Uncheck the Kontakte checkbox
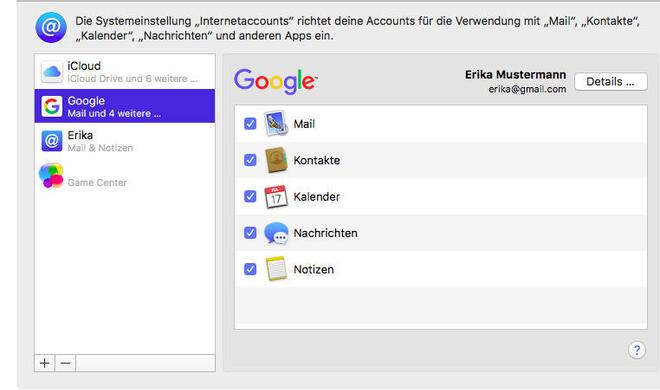The width and height of the screenshot is (660, 390). point(250,160)
